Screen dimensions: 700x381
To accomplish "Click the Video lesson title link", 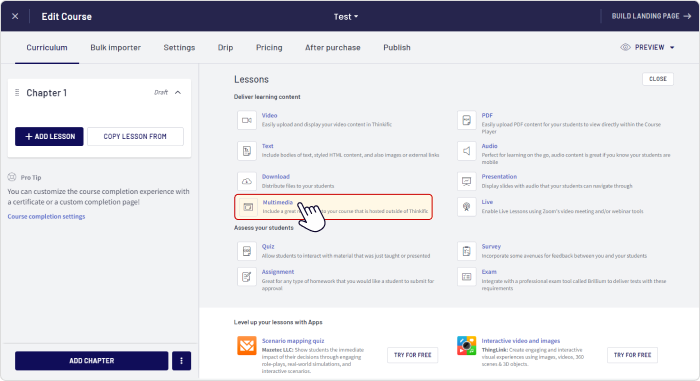I will [269, 115].
